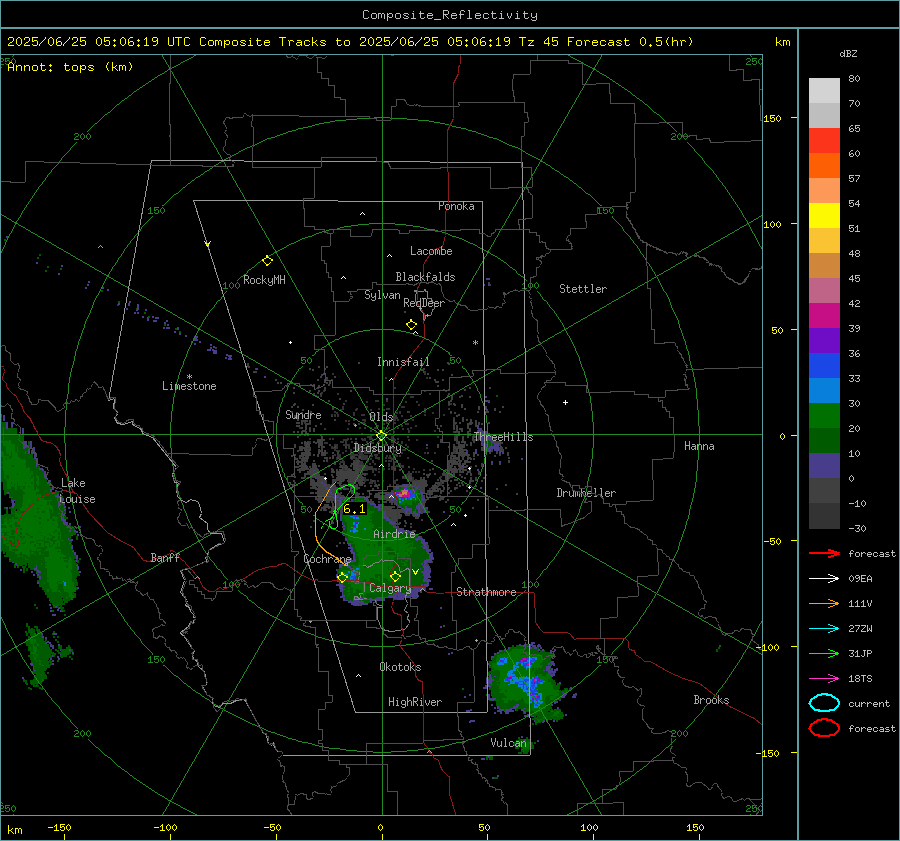Click the Brooks city label
The height and width of the screenshot is (841, 900).
tap(711, 700)
